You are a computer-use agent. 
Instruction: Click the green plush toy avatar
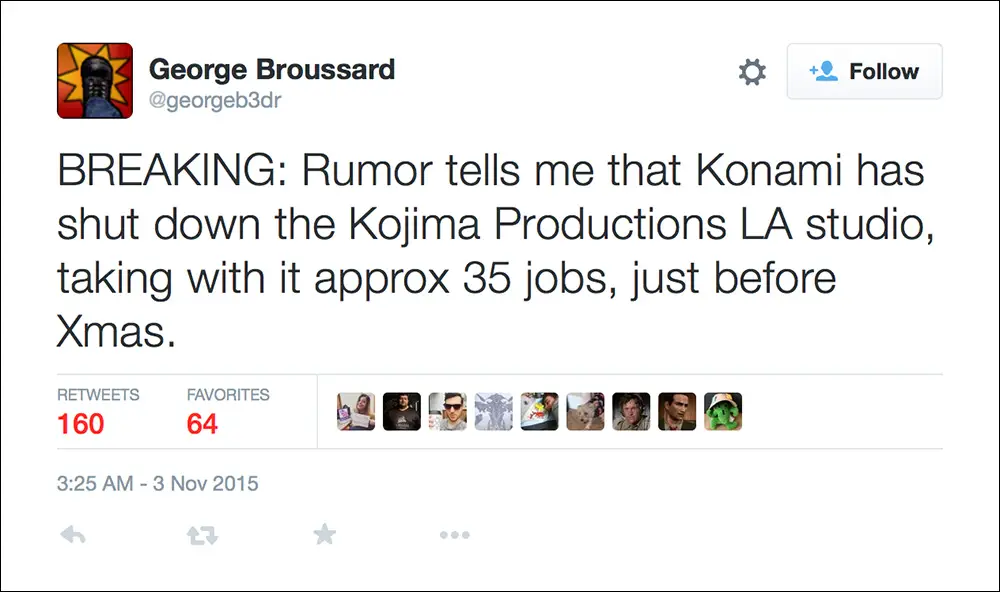pos(723,411)
